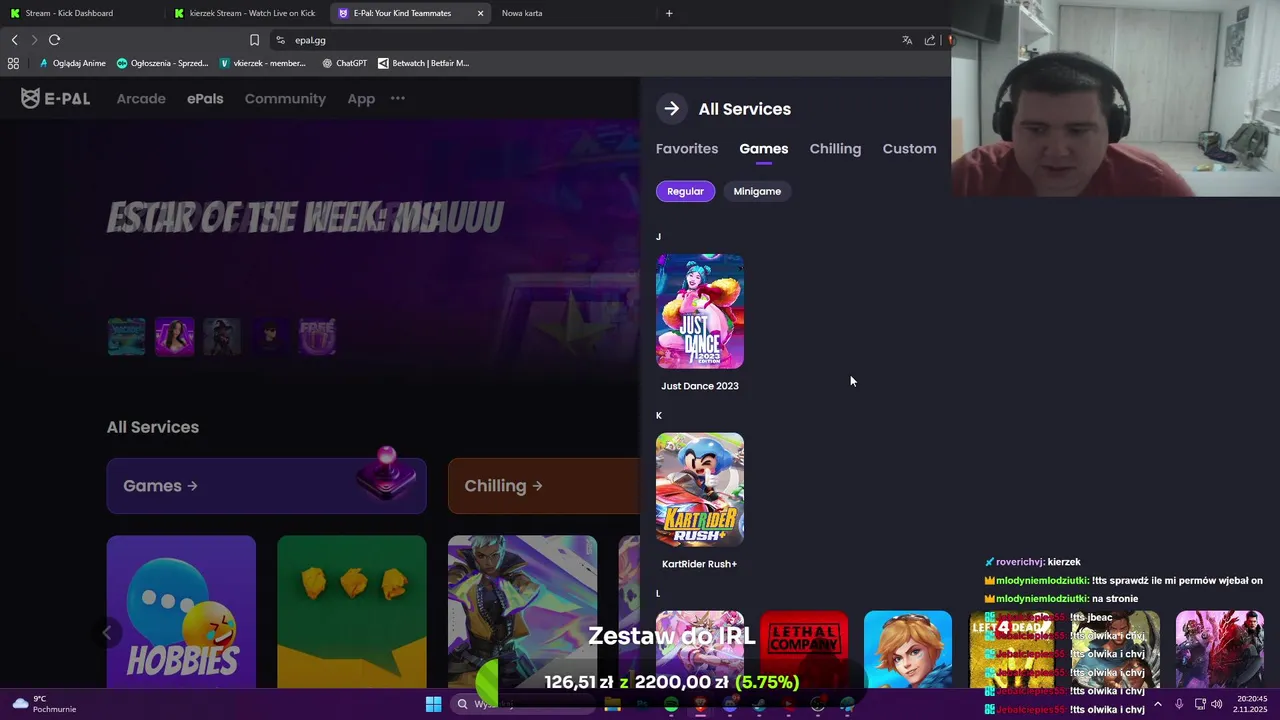This screenshot has width=1280, height=720.
Task: Open the volume control in the system tray
Action: click(x=1217, y=704)
